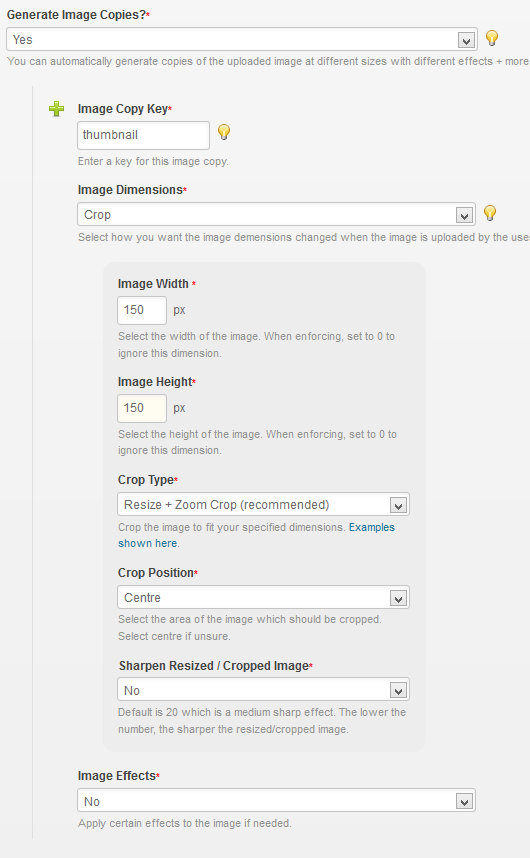Expand the Crop Type dropdown
Image resolution: width=530 pixels, height=858 pixels.
coord(263,505)
